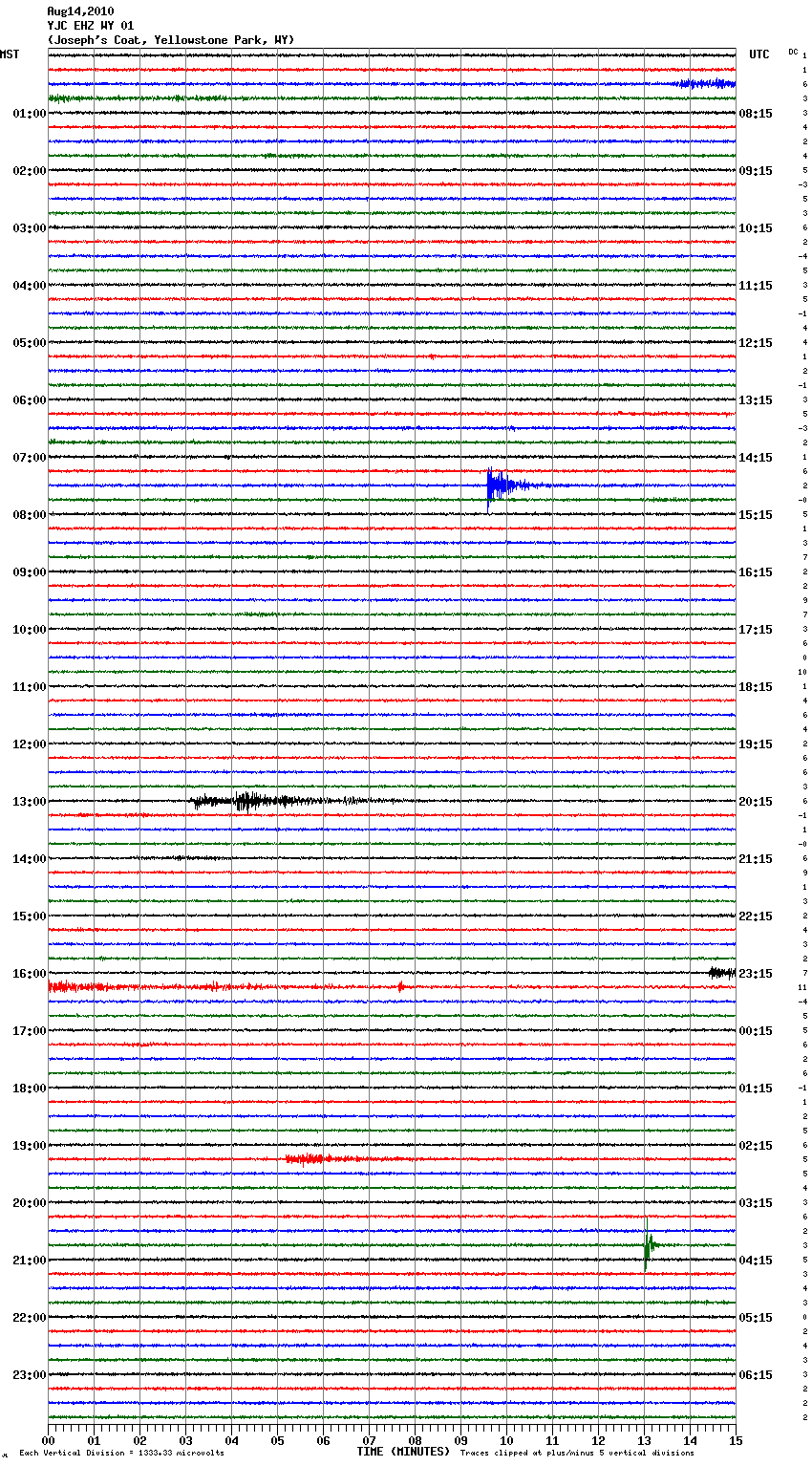
Task: Select the UTC timezone label
Action: (x=759, y=54)
